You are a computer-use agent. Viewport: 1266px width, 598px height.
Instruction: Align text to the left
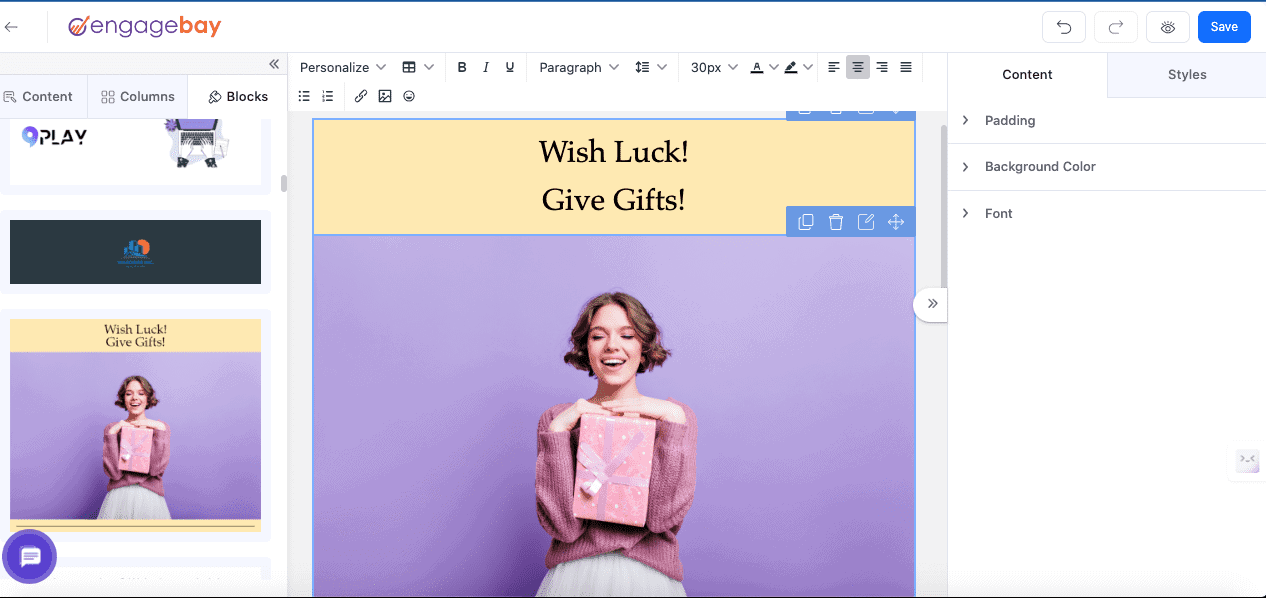pos(834,68)
